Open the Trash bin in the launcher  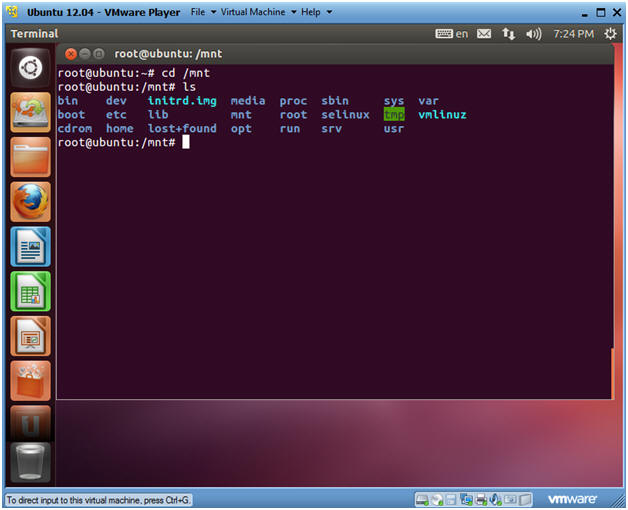pyautogui.click(x=30, y=463)
